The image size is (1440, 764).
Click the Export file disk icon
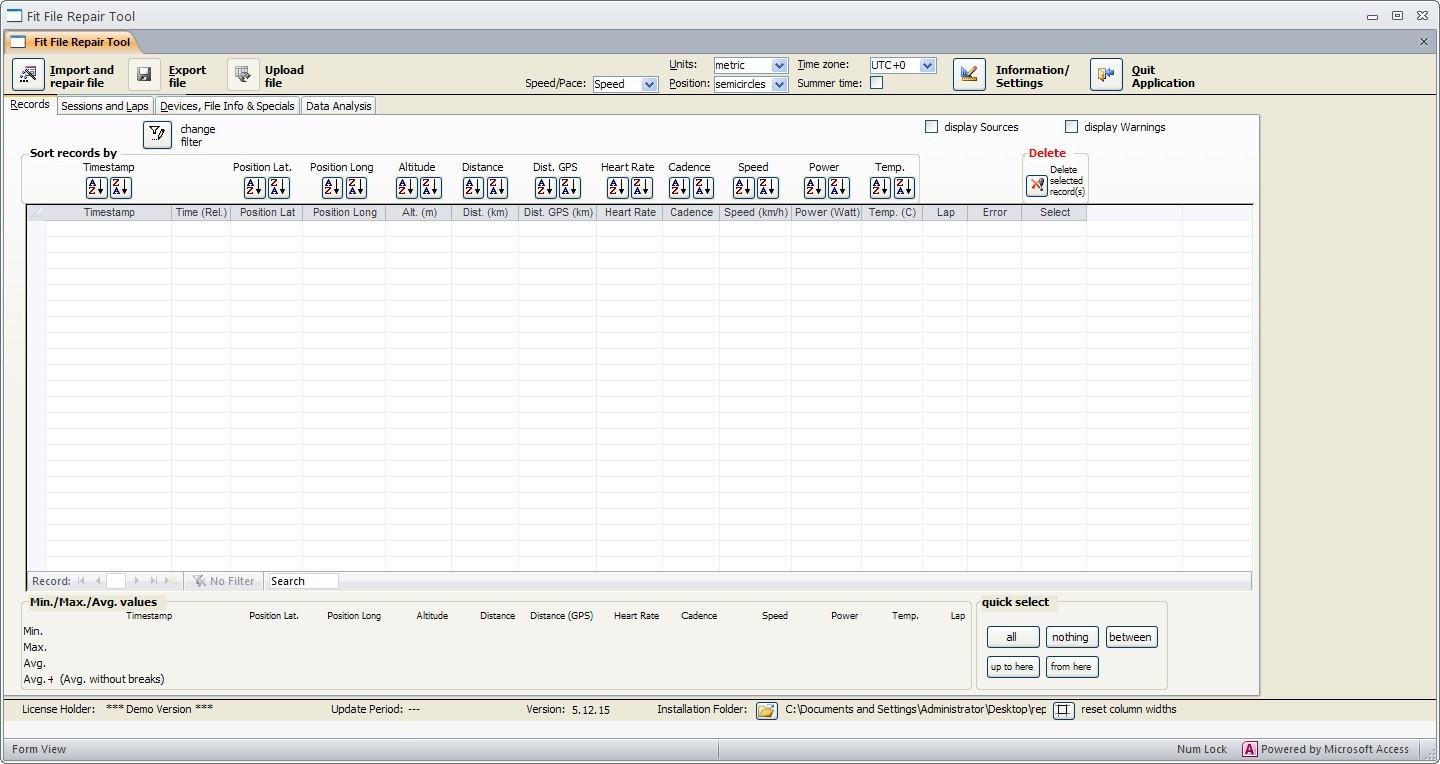pyautogui.click(x=145, y=75)
